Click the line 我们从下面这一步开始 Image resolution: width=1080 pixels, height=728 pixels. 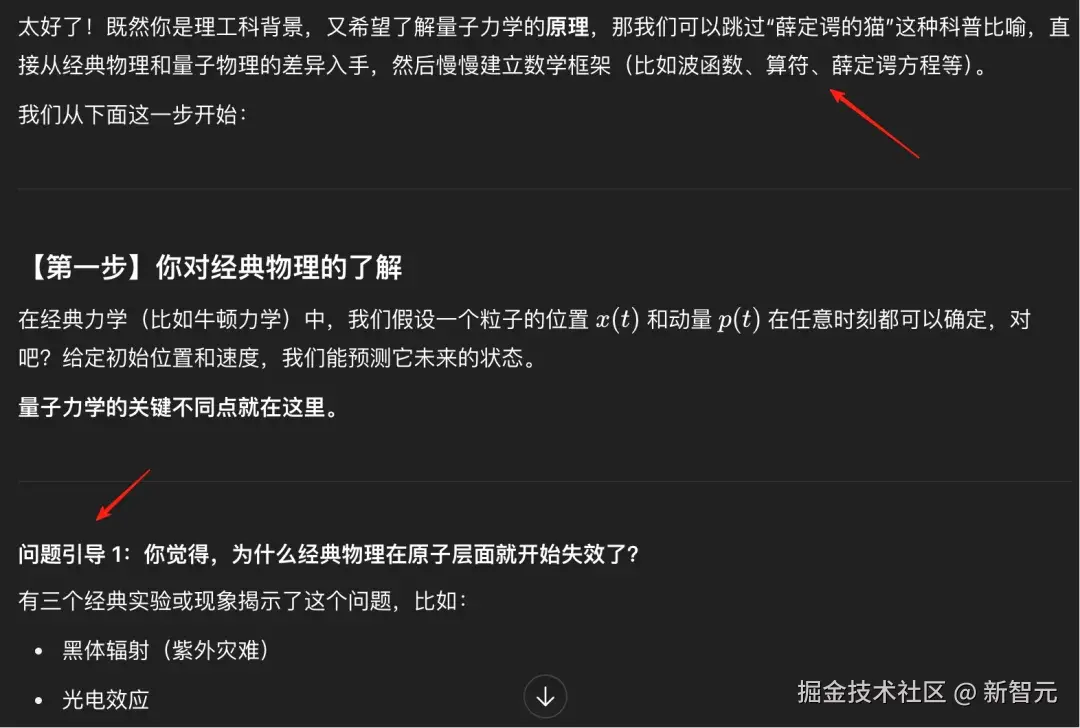click(132, 114)
